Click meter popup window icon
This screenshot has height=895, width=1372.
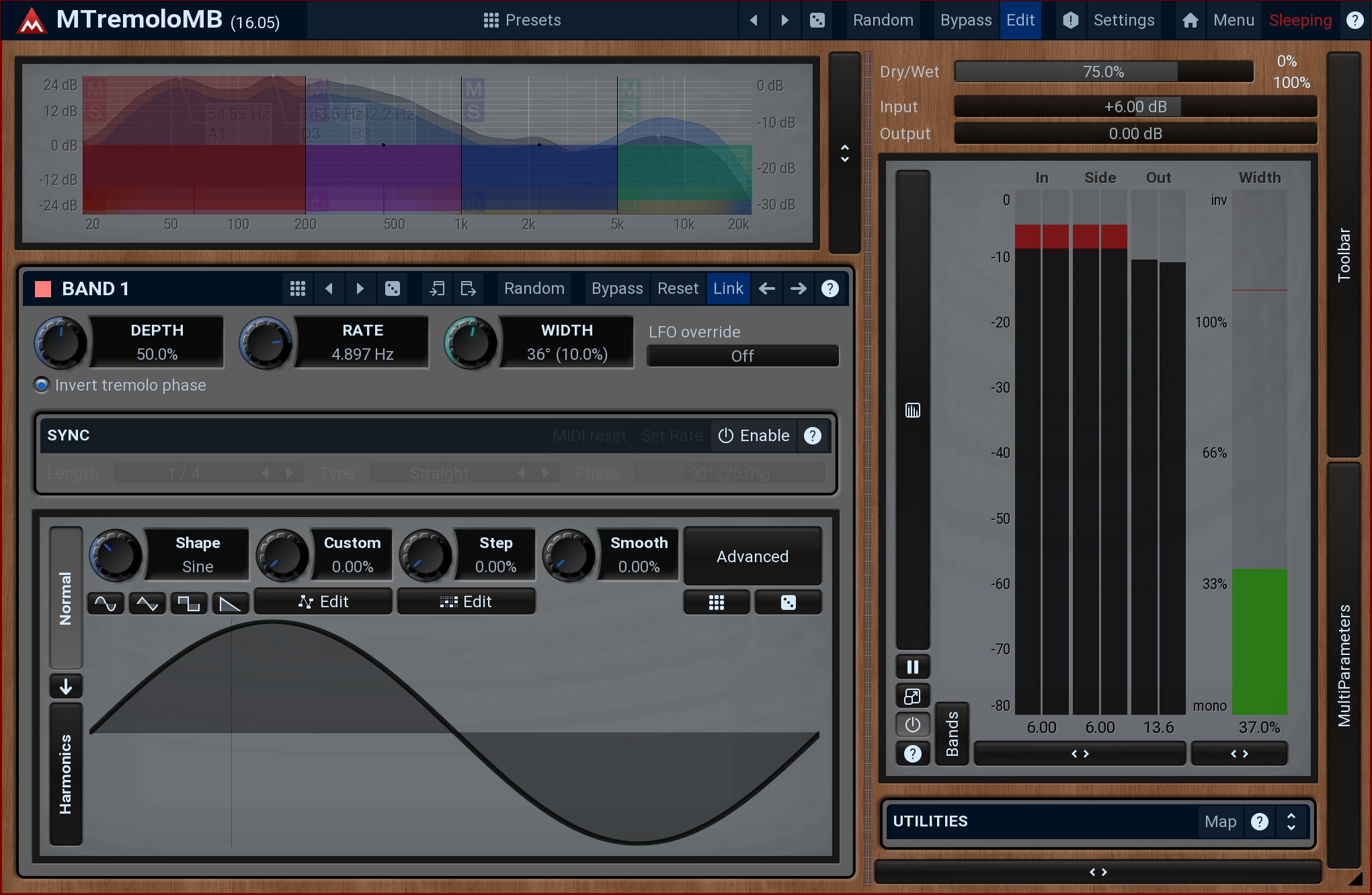(912, 696)
